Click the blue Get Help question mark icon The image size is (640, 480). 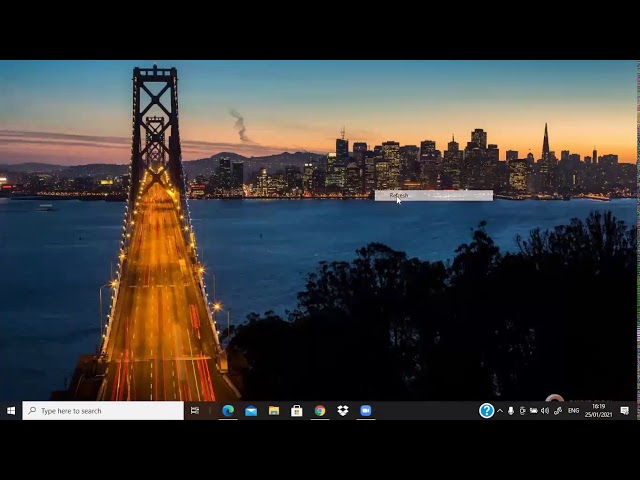(x=486, y=410)
